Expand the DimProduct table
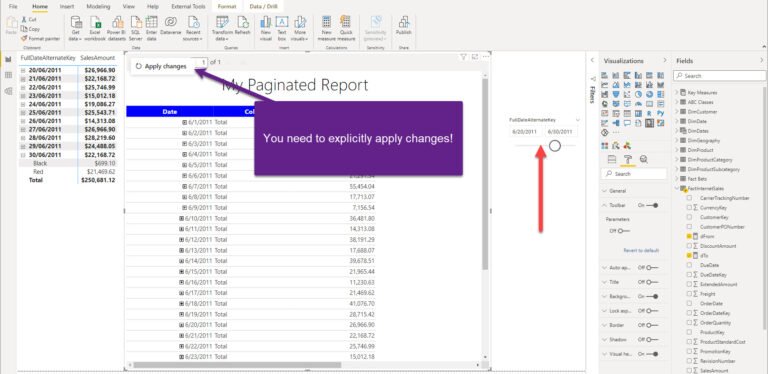This screenshot has width=768, height=374. [677, 150]
